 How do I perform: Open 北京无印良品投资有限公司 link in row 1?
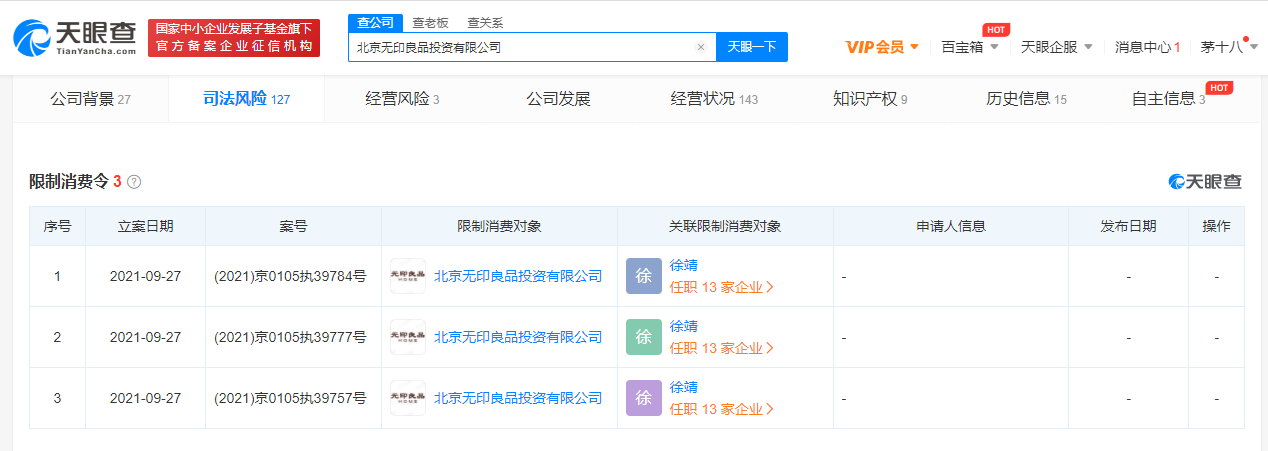518,277
